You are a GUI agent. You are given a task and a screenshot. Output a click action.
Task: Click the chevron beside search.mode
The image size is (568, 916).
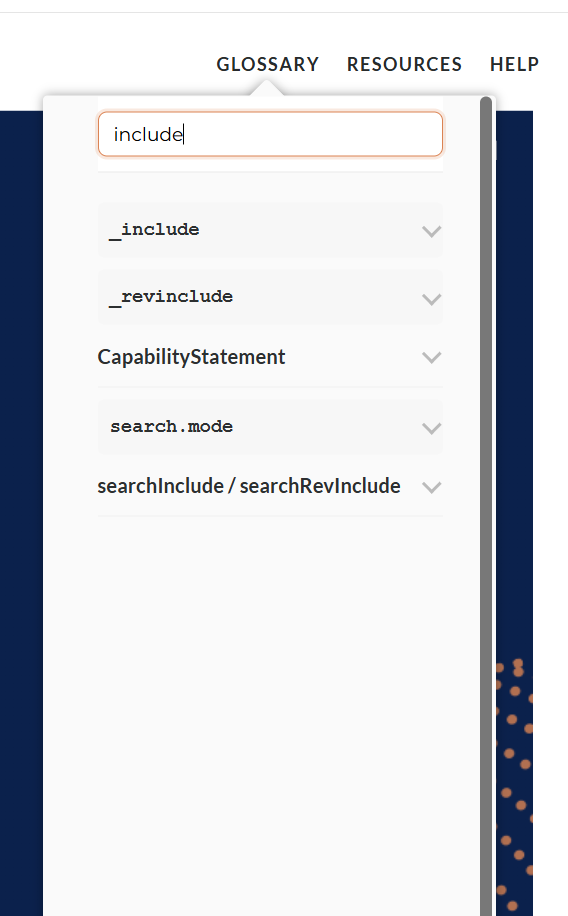coord(431,428)
